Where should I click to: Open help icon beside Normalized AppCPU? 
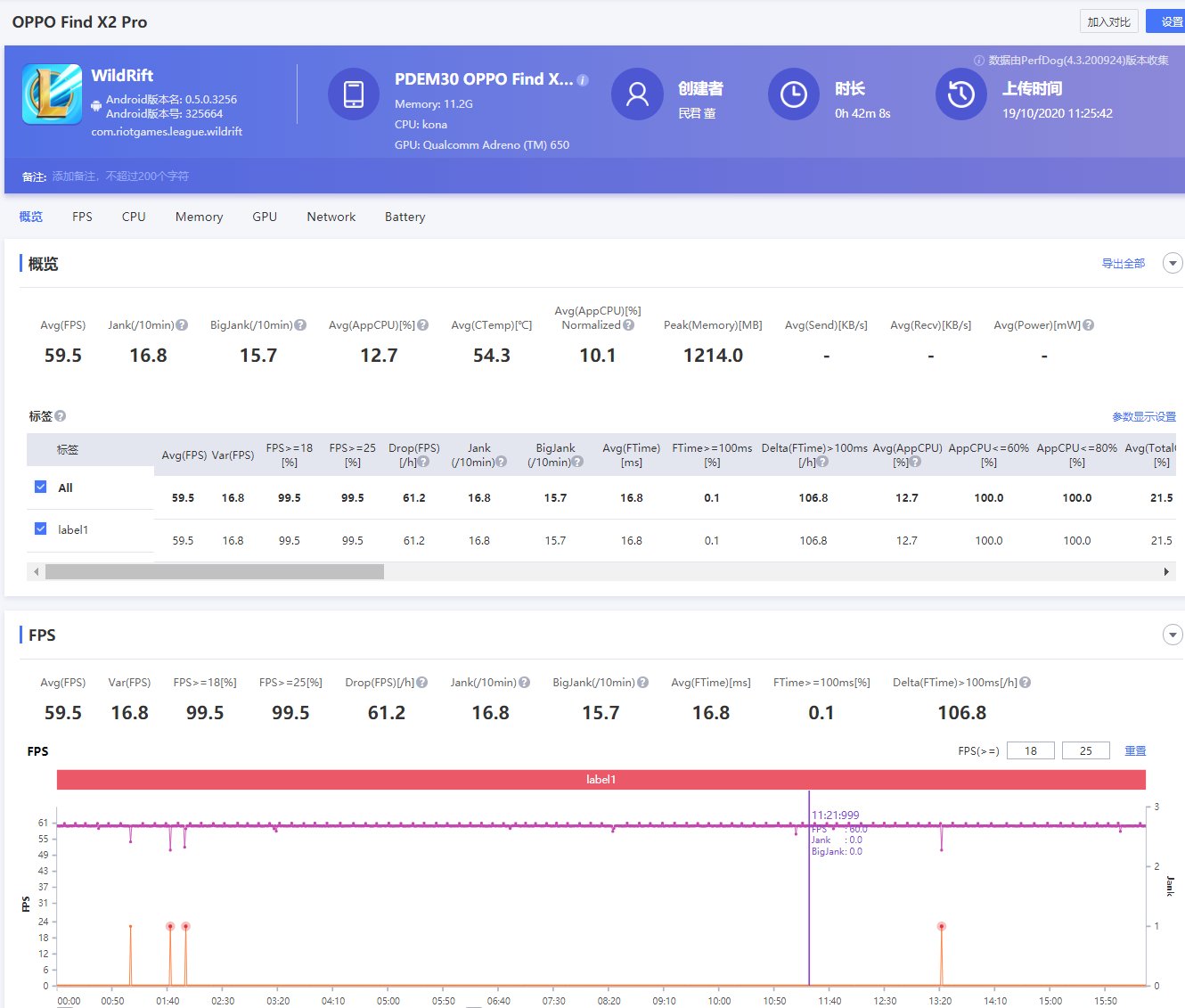coord(629,325)
